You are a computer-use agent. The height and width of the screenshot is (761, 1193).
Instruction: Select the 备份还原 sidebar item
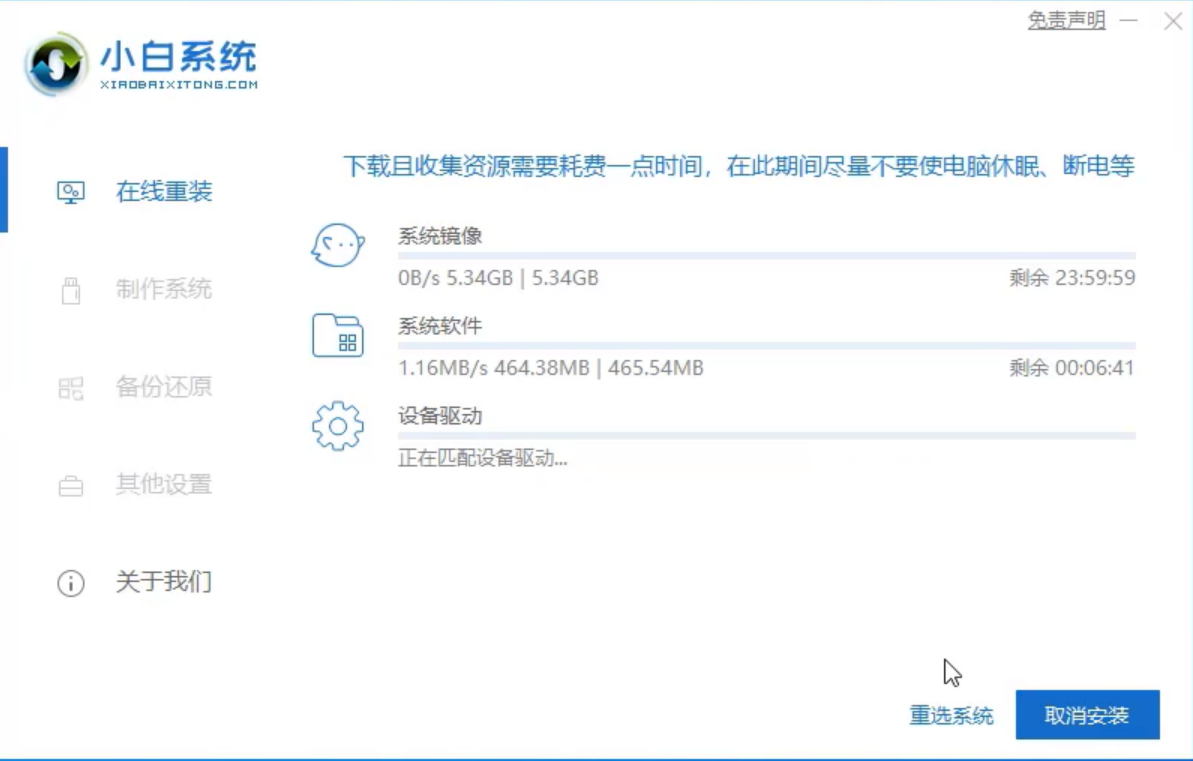164,388
